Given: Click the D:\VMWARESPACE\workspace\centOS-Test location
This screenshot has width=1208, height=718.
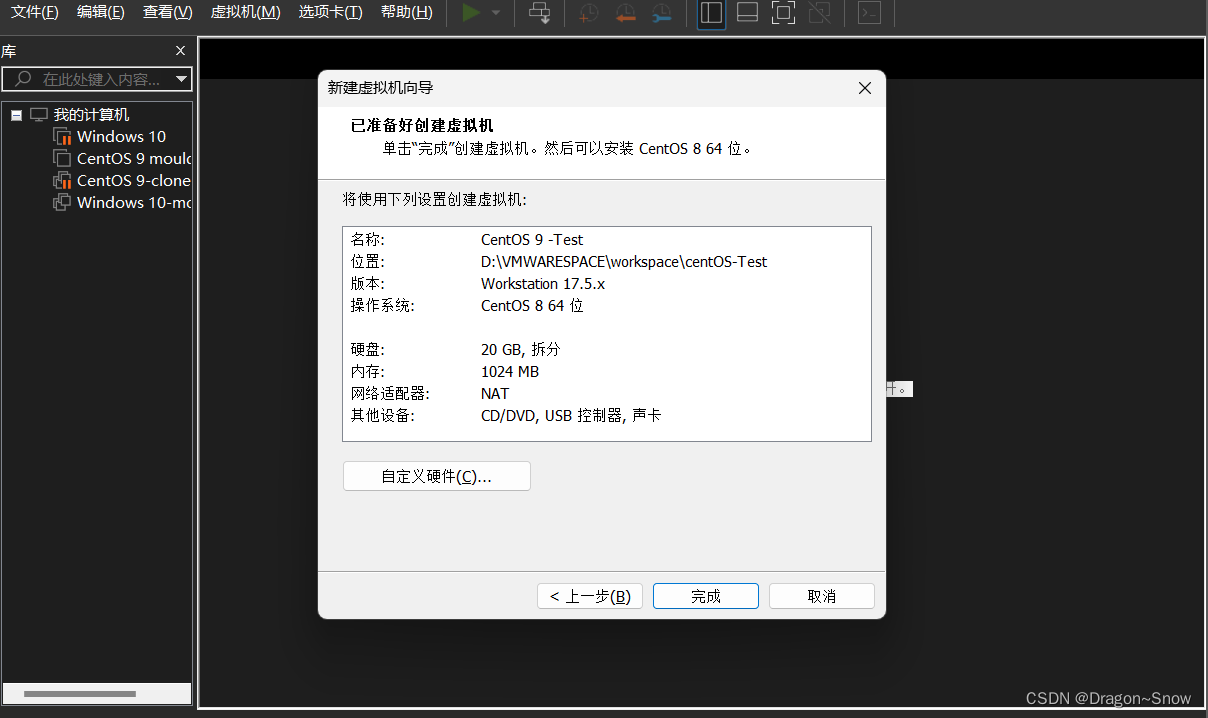Looking at the screenshot, I should (624, 262).
